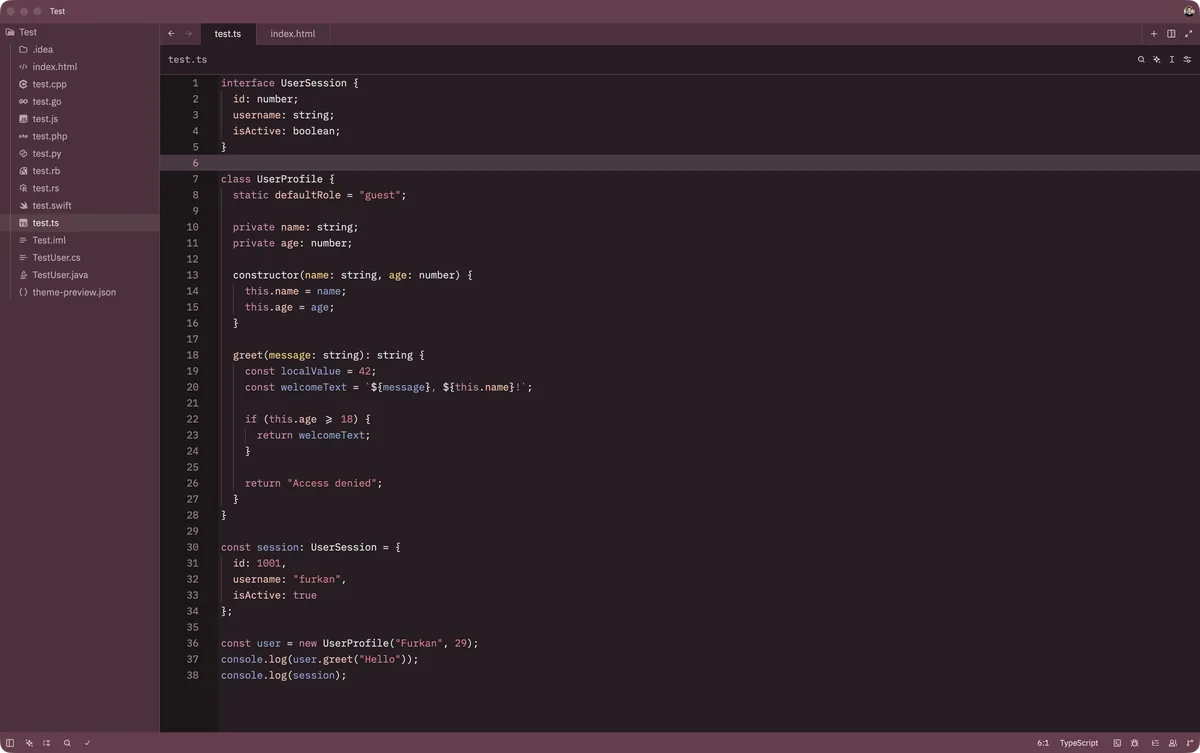Image resolution: width=1200 pixels, height=753 pixels.
Task: Open index.html in the project panel
Action: click(80, 67)
